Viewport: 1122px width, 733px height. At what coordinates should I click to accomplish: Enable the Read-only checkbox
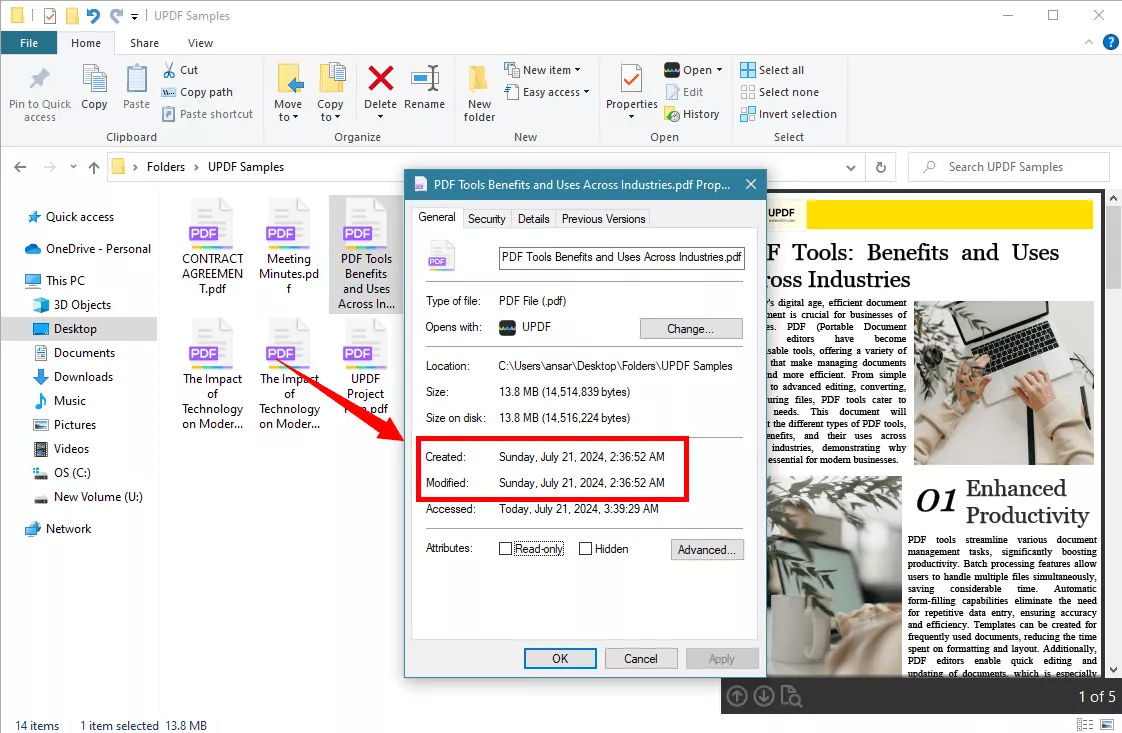coord(506,548)
